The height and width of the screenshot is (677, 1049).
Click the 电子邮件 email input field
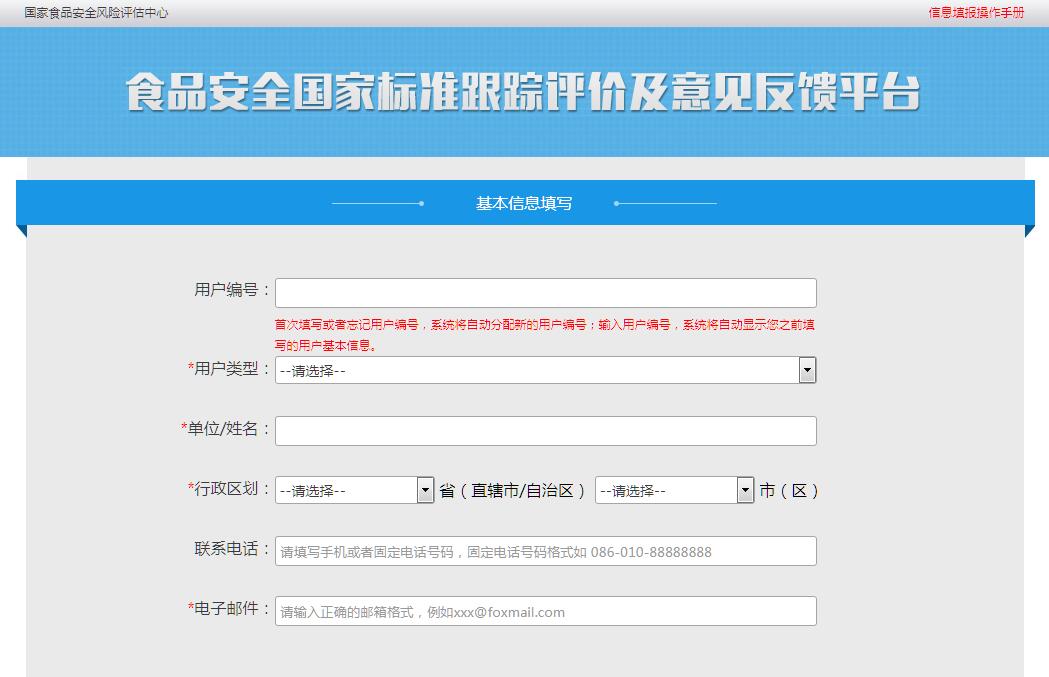point(545,611)
